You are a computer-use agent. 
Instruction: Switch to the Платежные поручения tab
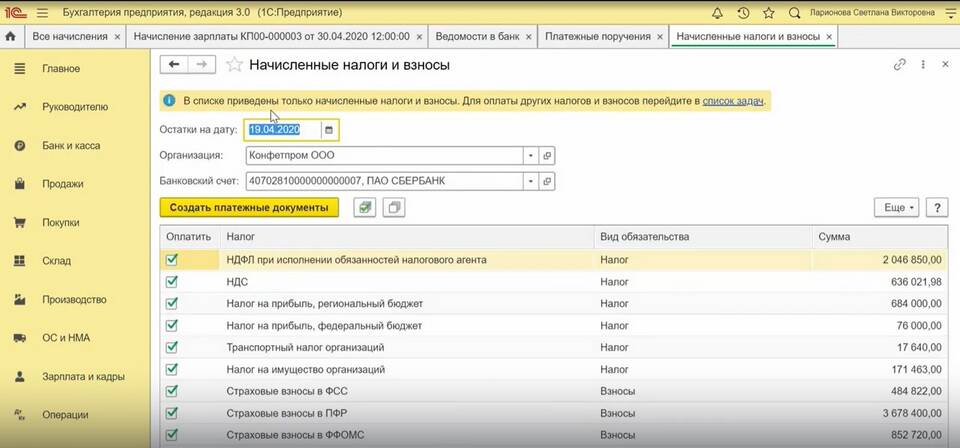coord(597,37)
